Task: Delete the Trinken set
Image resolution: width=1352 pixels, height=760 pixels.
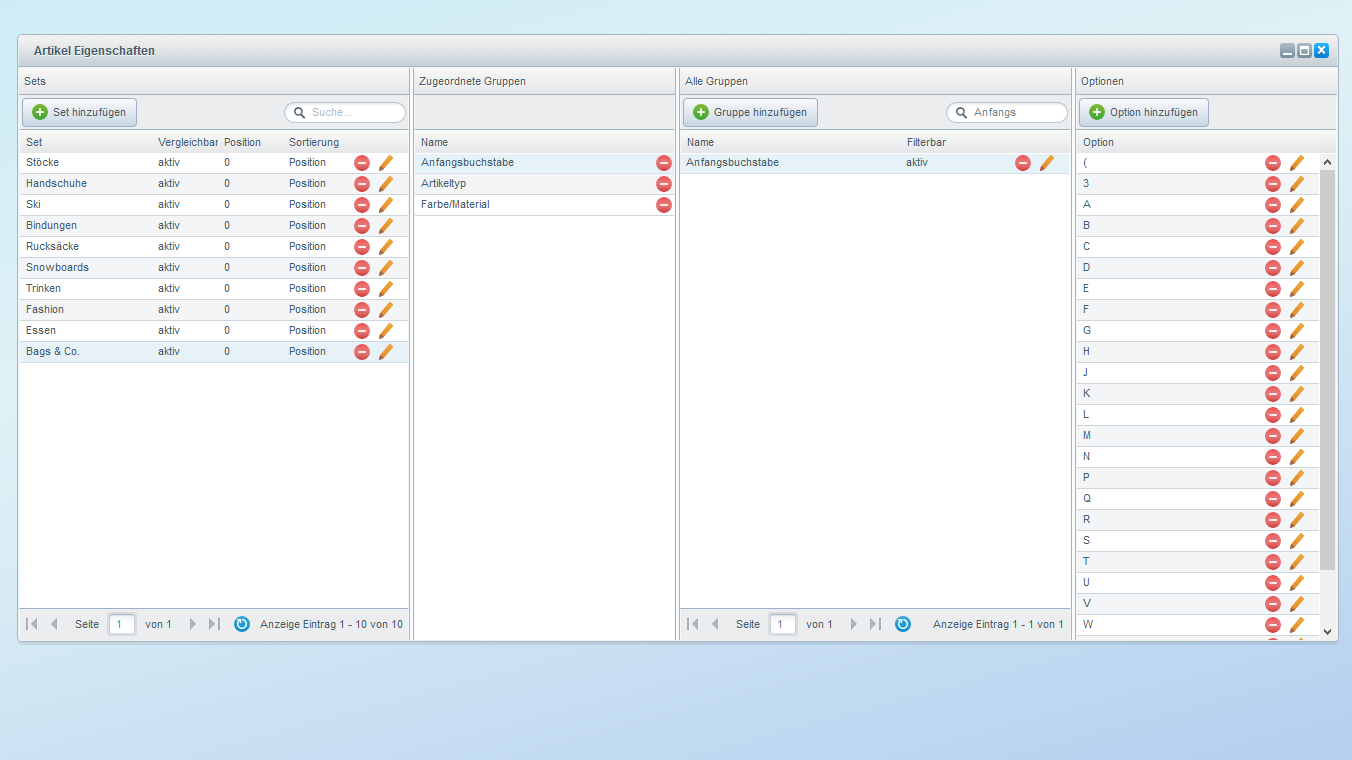Action: (x=362, y=288)
